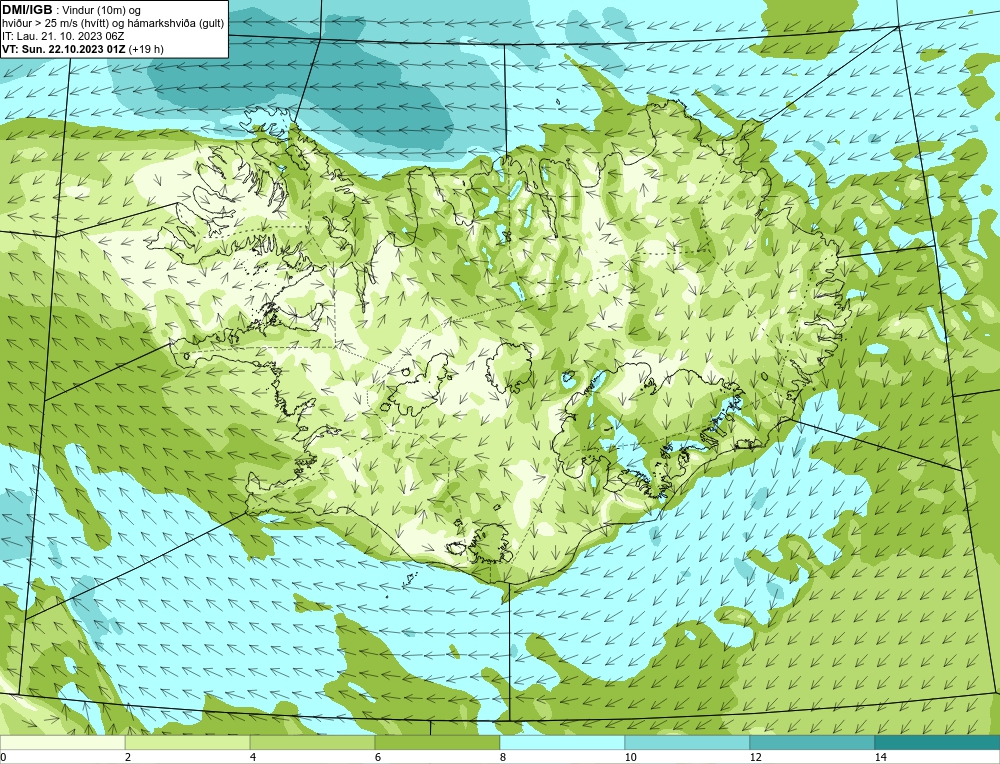This screenshot has width=1000, height=764.
Task: Click the scale label "2"
Action: click(128, 757)
